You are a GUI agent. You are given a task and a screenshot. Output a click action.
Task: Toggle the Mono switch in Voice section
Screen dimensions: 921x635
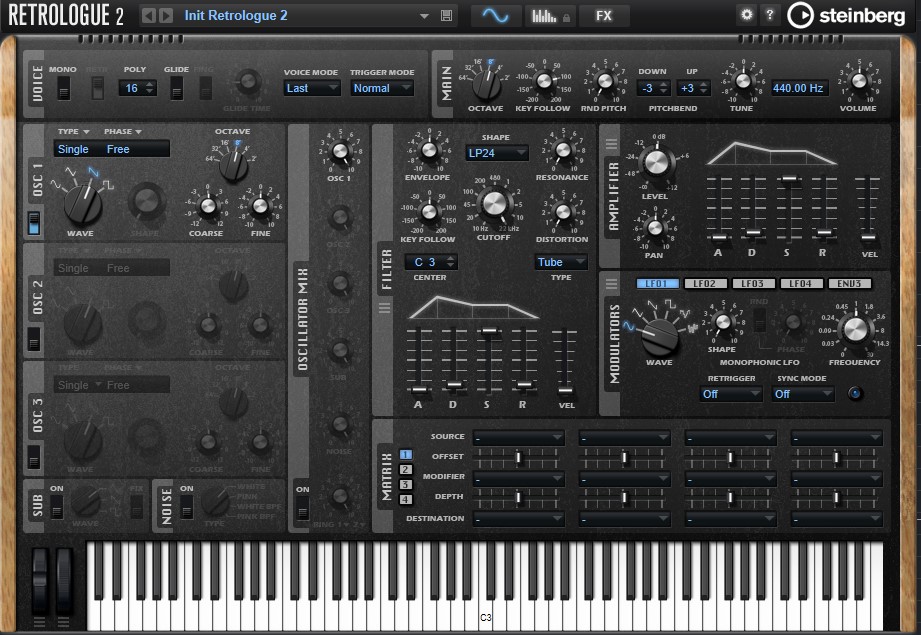(63, 89)
